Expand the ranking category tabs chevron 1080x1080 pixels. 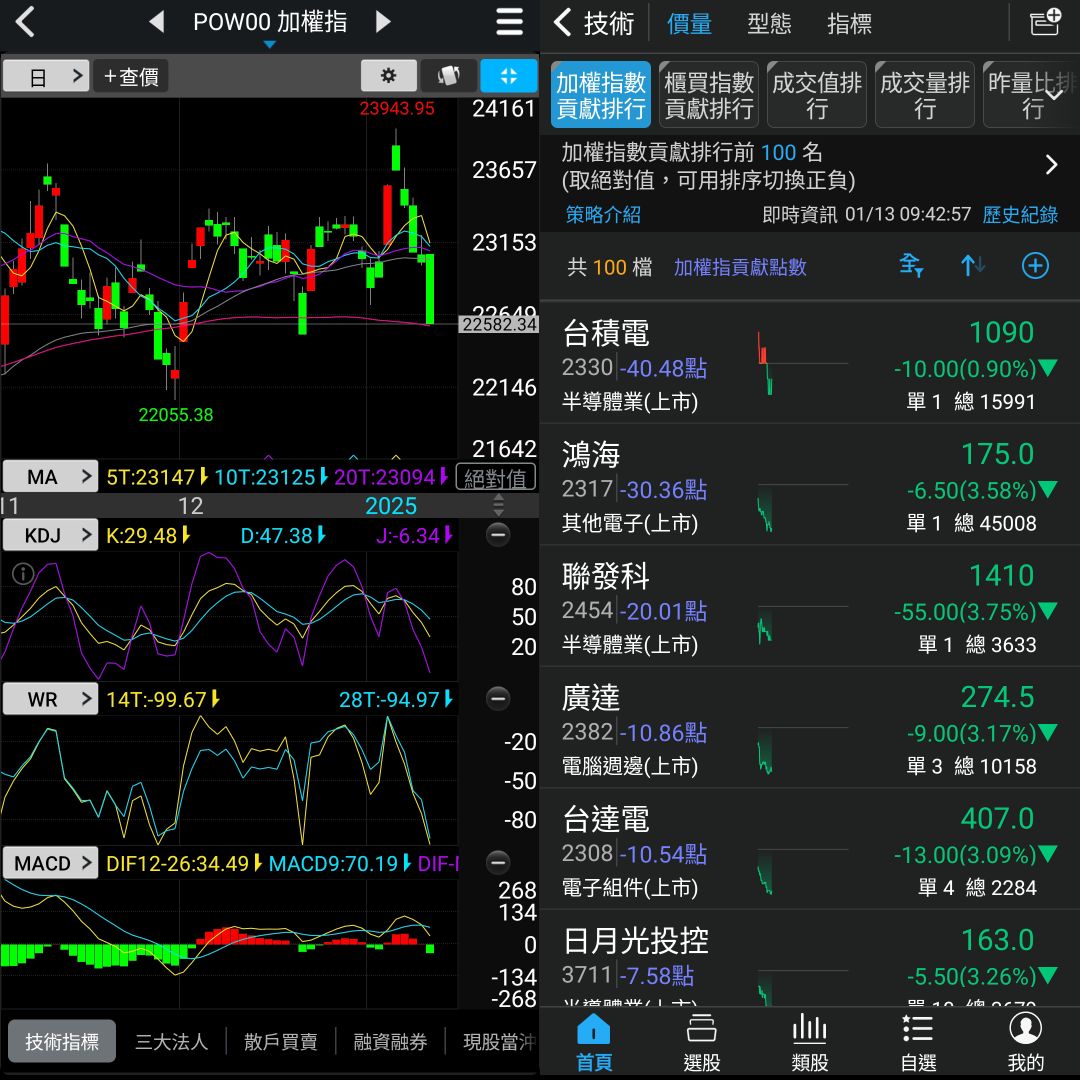point(1054,94)
